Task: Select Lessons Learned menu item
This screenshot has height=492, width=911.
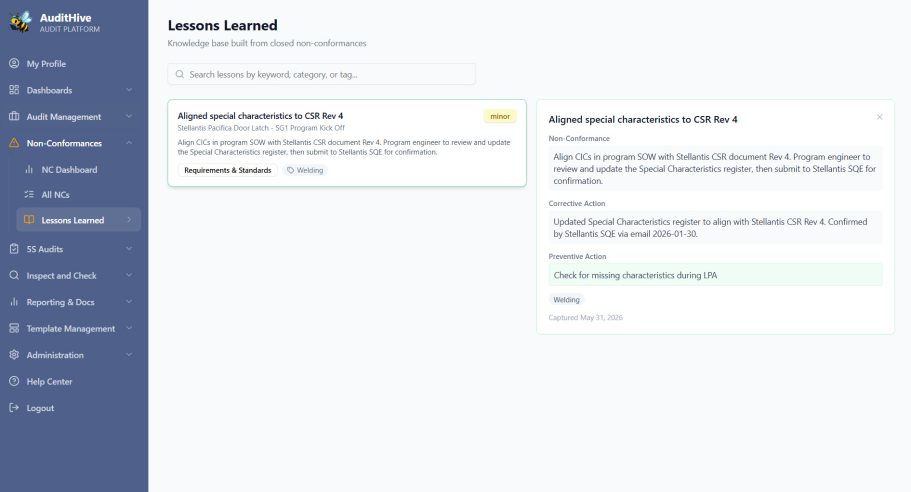Action: pos(78,220)
